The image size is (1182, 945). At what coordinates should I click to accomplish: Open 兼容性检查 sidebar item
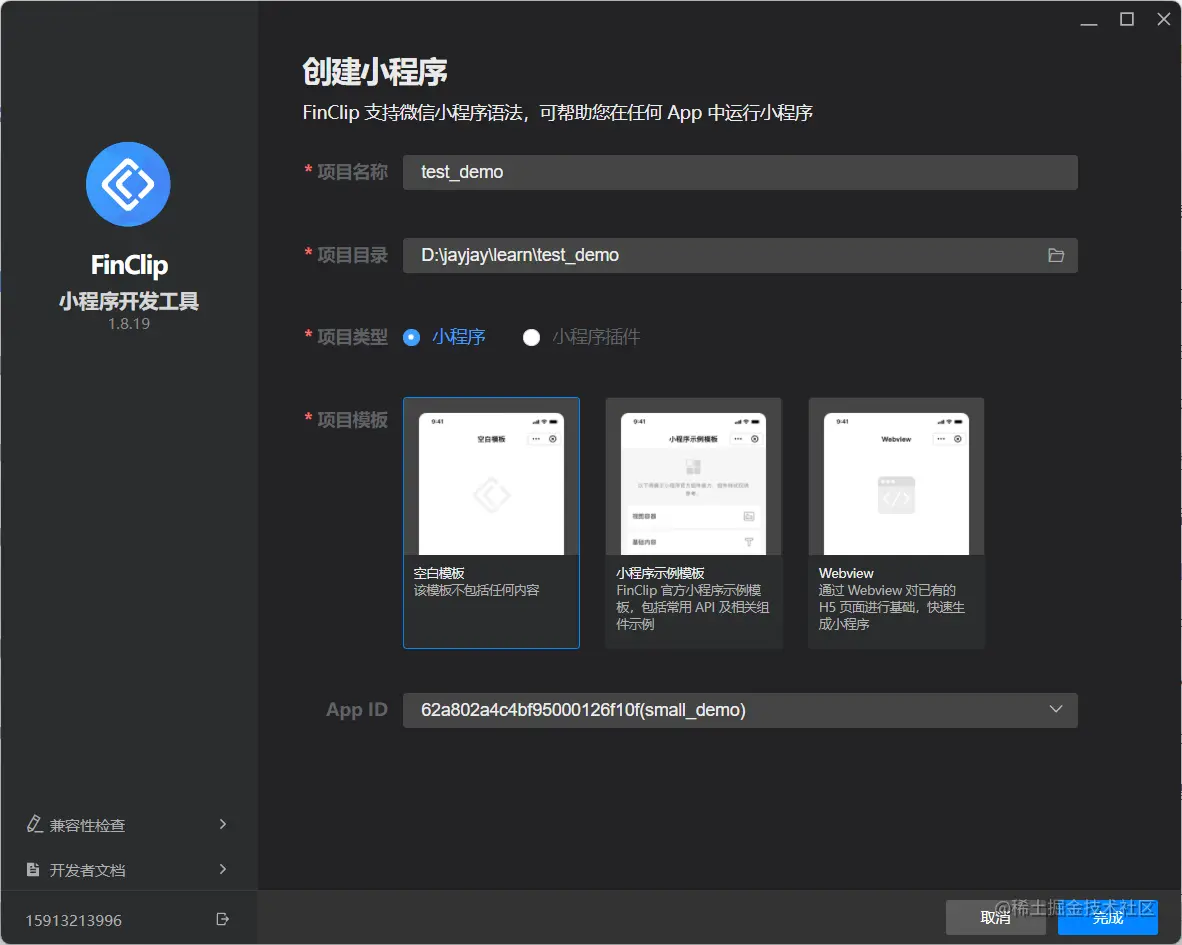click(x=128, y=825)
